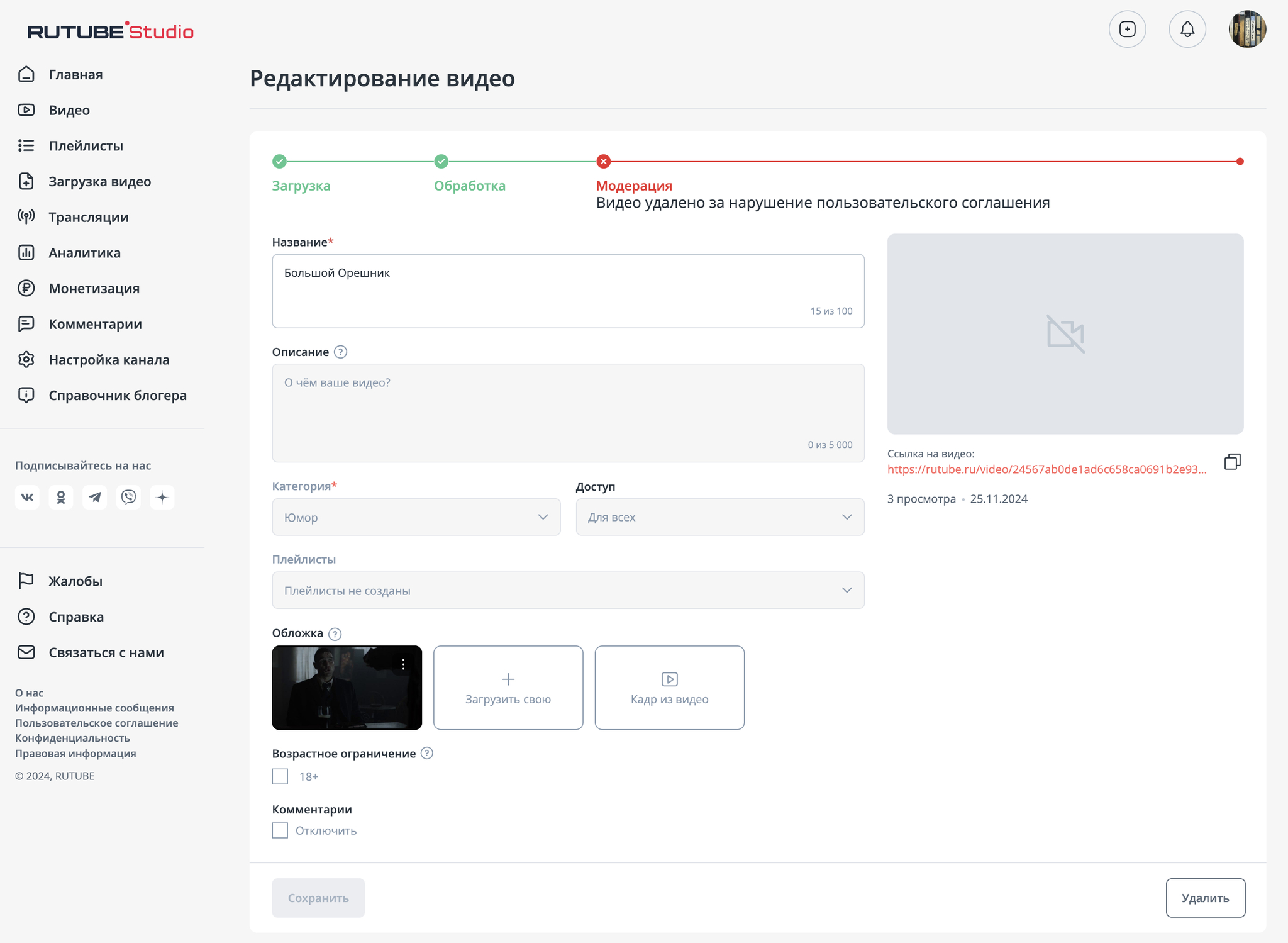This screenshot has height=943, width=1288.
Task: Open notifications bell icon
Action: click(1187, 29)
